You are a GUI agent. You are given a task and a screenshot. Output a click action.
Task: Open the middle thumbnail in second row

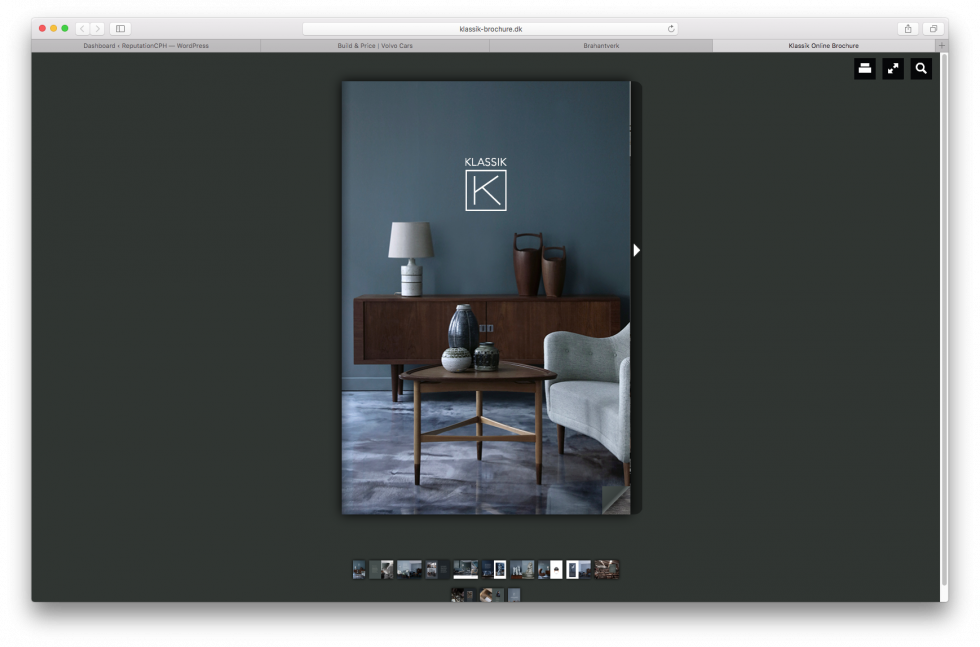click(492, 595)
